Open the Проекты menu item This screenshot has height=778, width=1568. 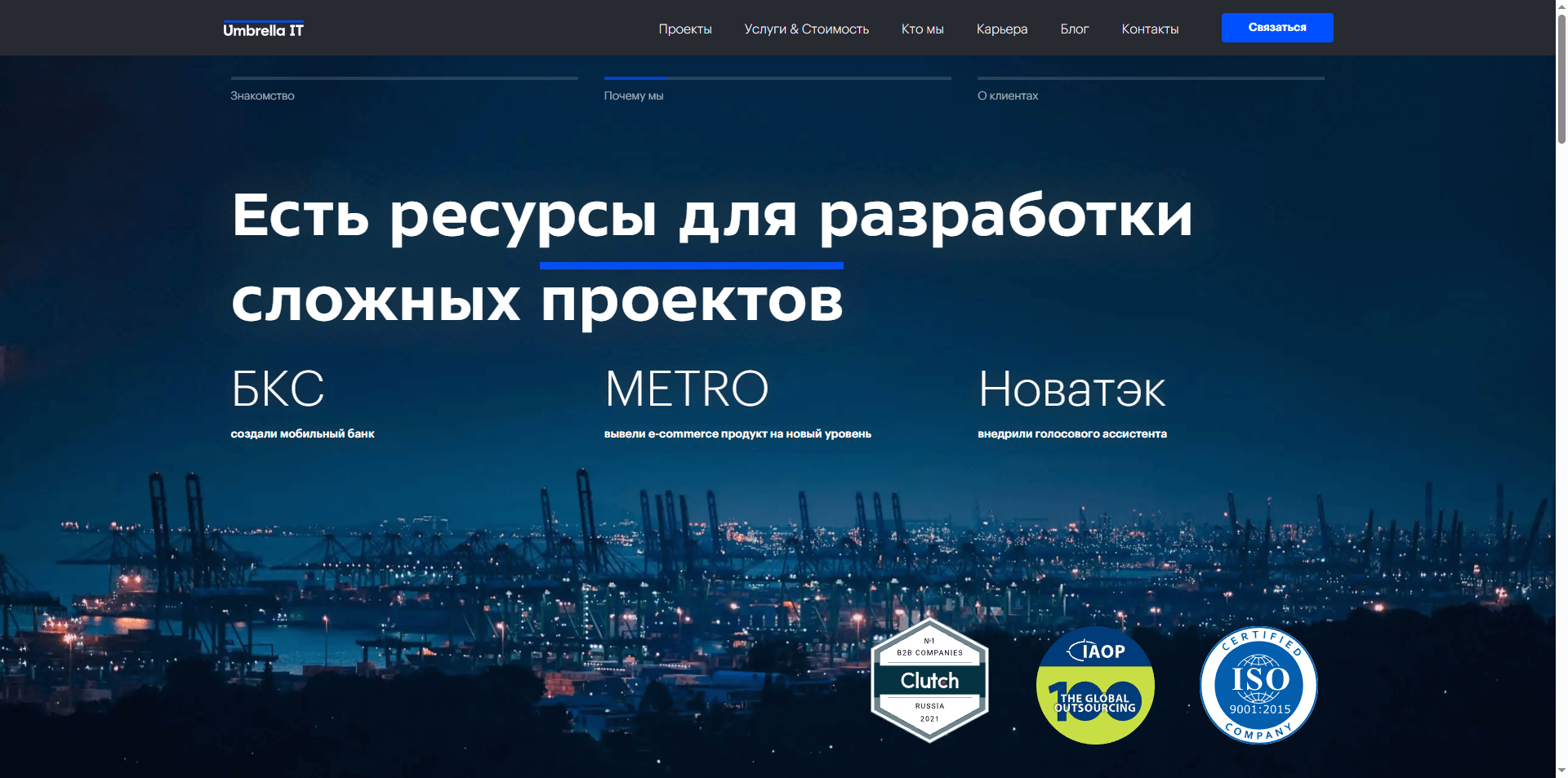point(684,29)
